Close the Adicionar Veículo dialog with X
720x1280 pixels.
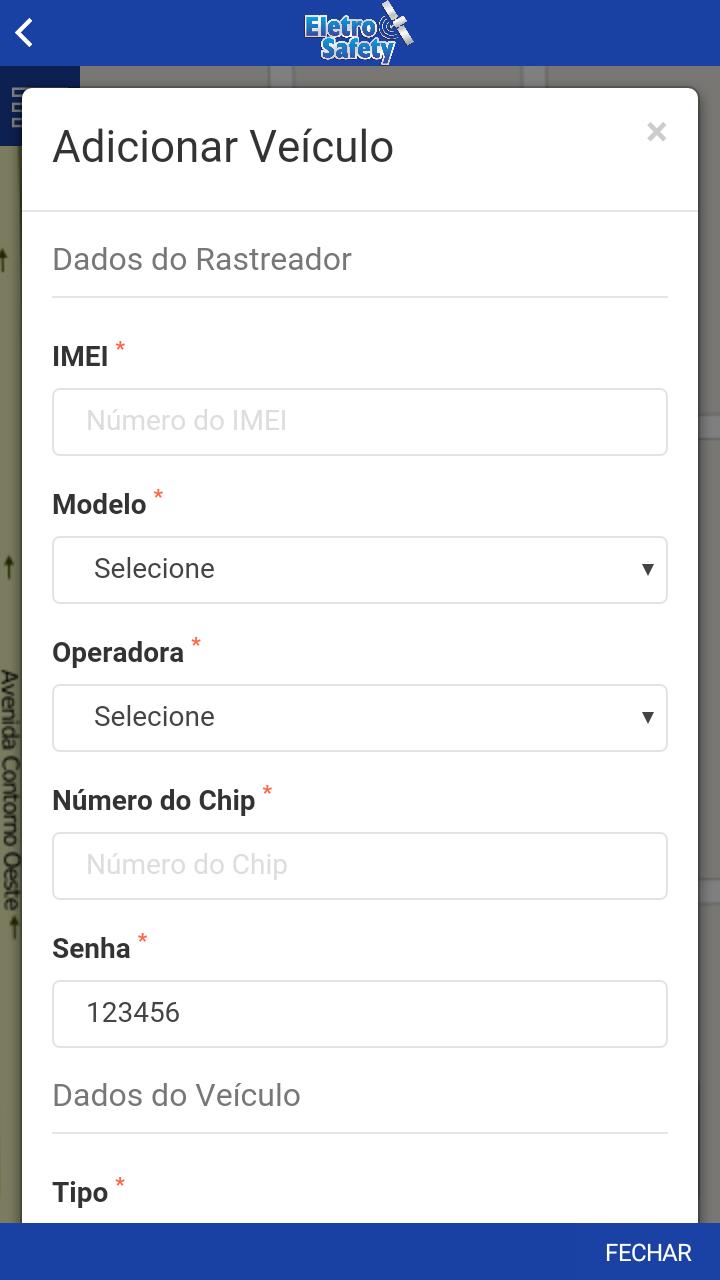656,131
